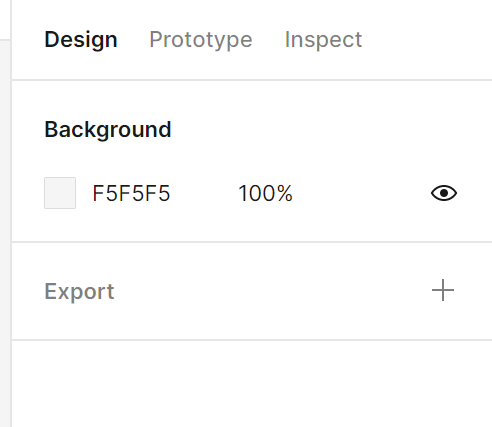Click the light gray fill swatch
Screen dimensions: 492x427
[x=60, y=193]
